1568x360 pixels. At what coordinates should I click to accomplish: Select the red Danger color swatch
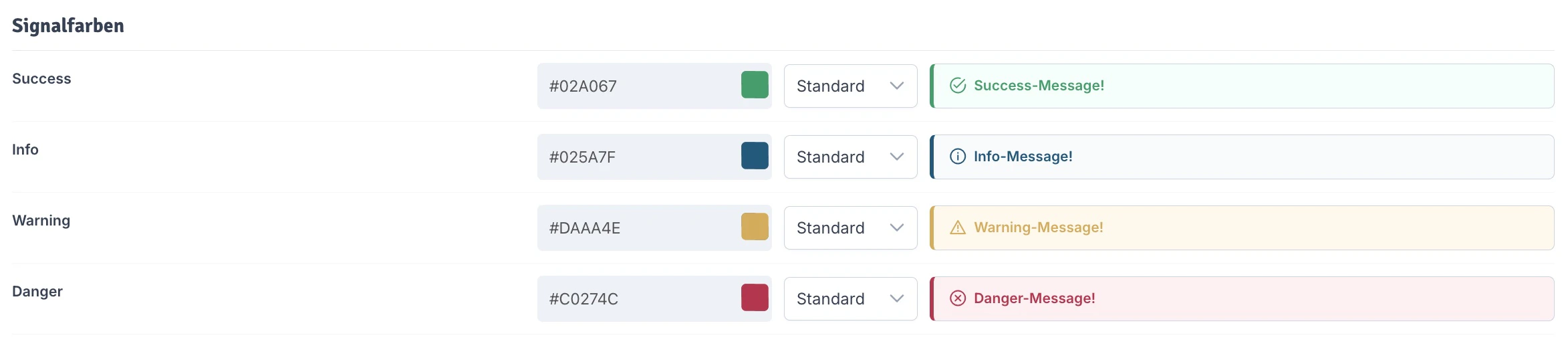755,298
